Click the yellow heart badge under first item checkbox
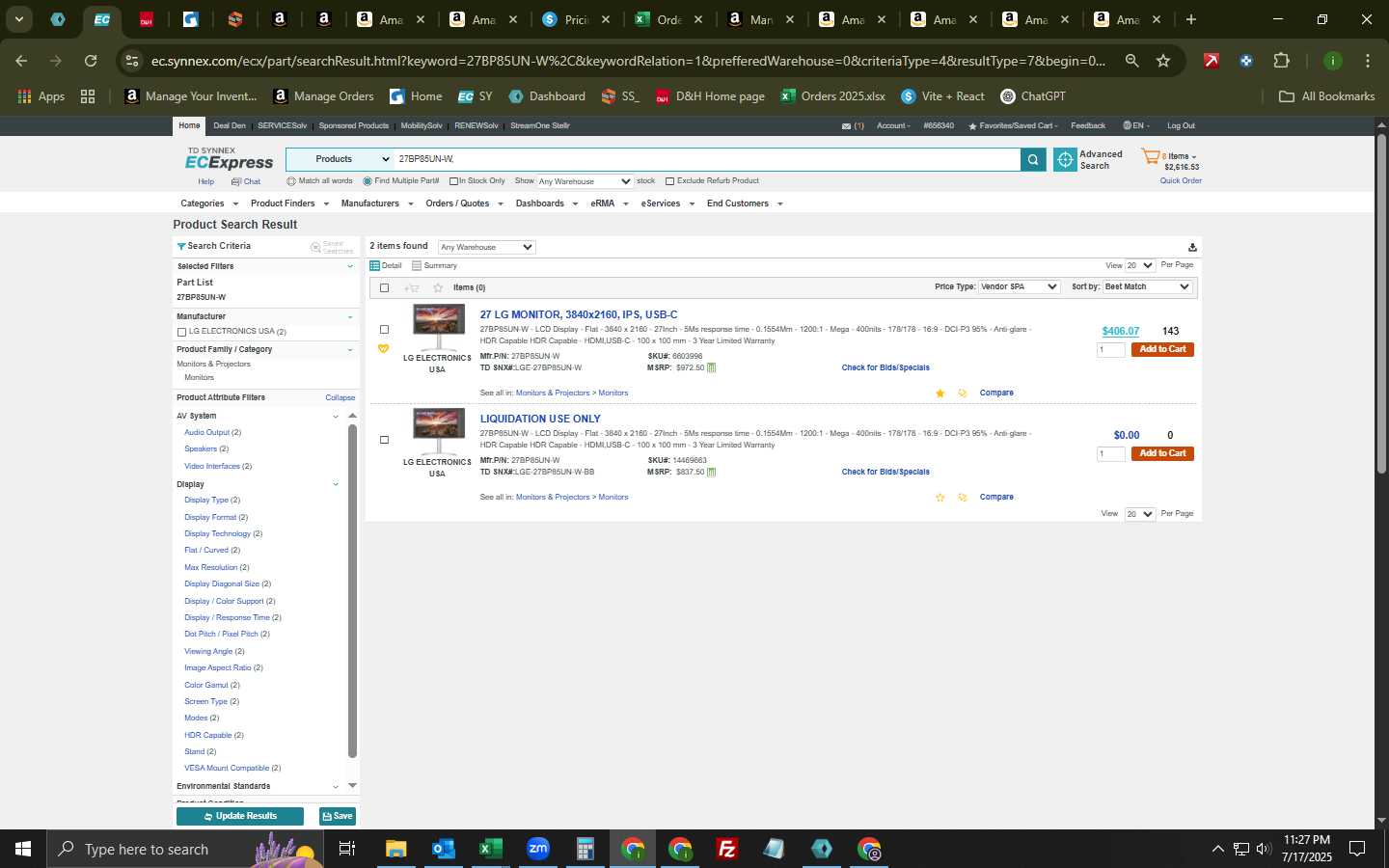Image resolution: width=1389 pixels, height=868 pixels. (383, 349)
